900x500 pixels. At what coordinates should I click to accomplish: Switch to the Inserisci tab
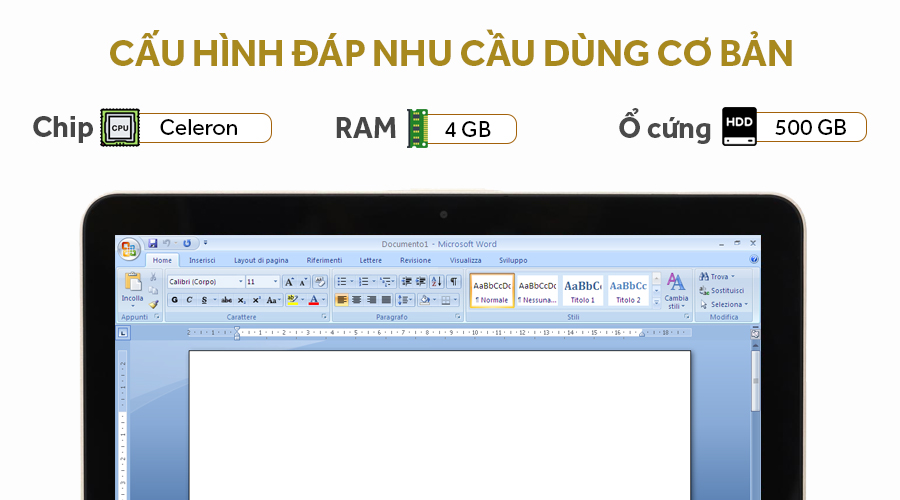click(202, 260)
